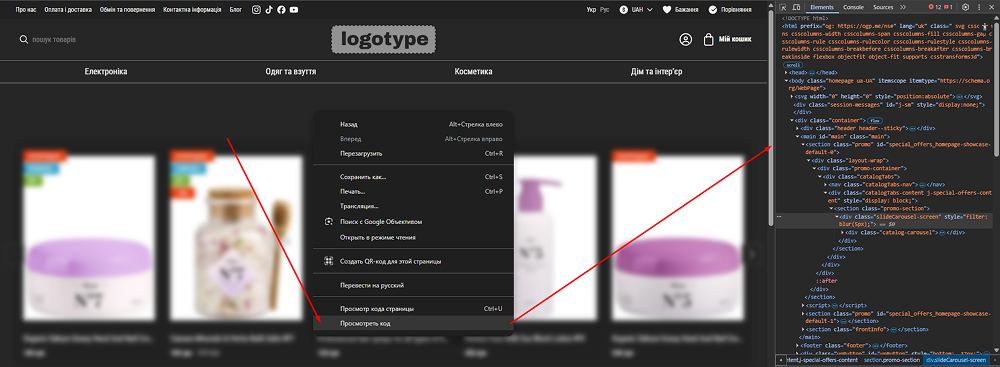This screenshot has width=1000, height=367.
Task: Open the user account icon
Action: [686, 40]
